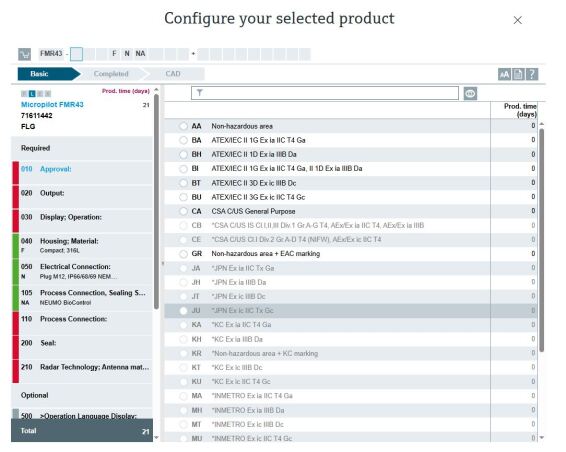Click the material number 71611442

pyautogui.click(x=36, y=116)
